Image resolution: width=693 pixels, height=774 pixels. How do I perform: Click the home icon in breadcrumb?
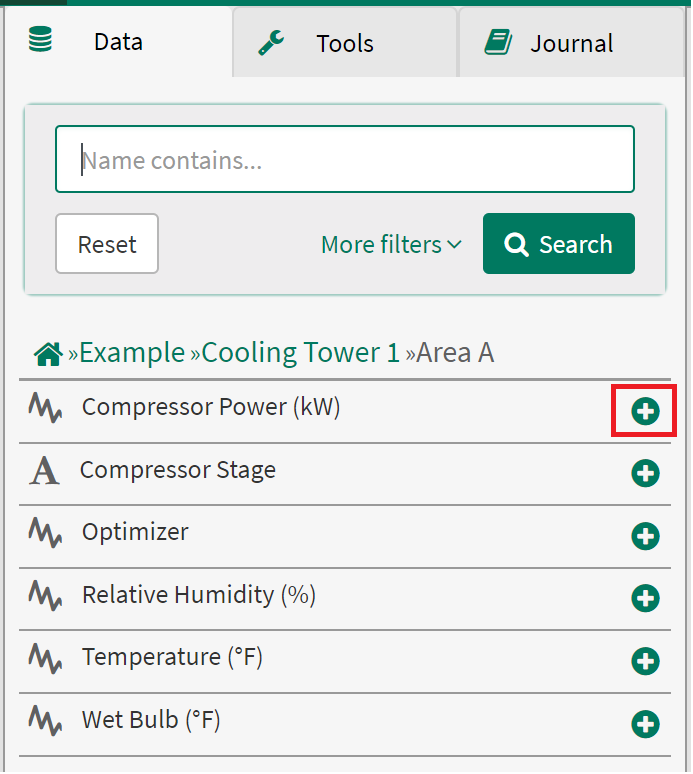pyautogui.click(x=48, y=354)
